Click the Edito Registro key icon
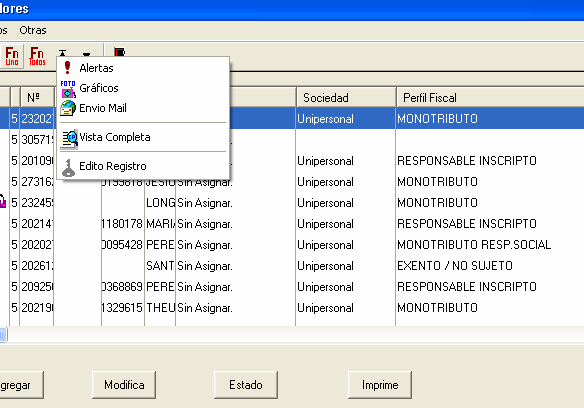Viewport: 584px width, 408px height. click(68, 168)
